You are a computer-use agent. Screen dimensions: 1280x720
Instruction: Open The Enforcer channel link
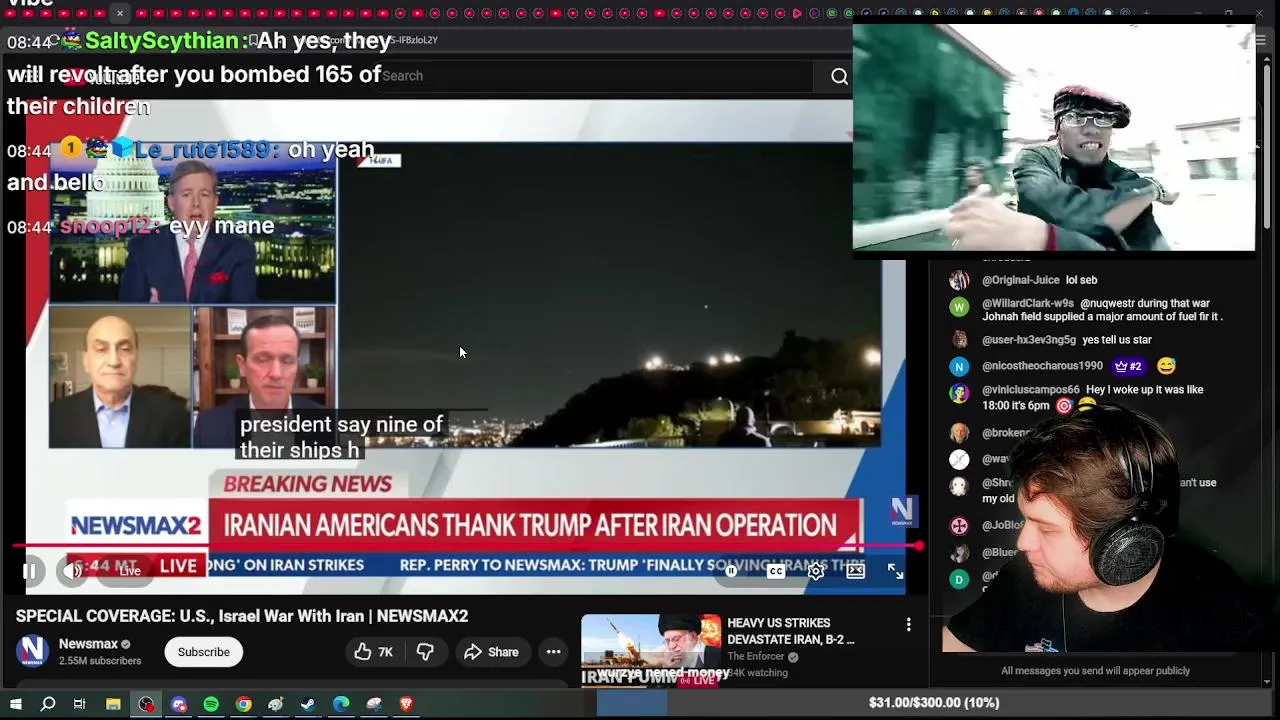(755, 657)
